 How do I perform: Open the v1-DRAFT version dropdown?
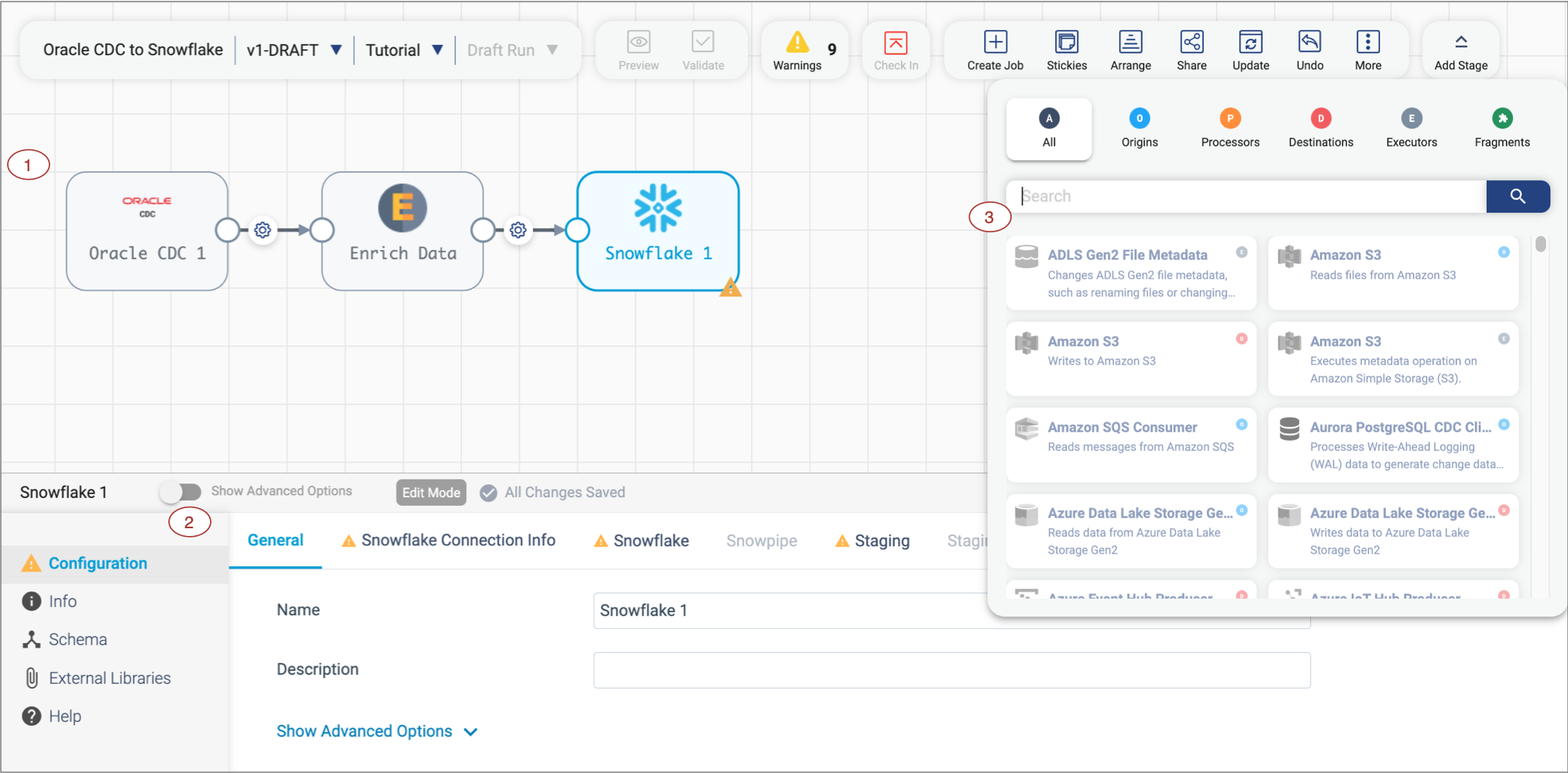[294, 50]
